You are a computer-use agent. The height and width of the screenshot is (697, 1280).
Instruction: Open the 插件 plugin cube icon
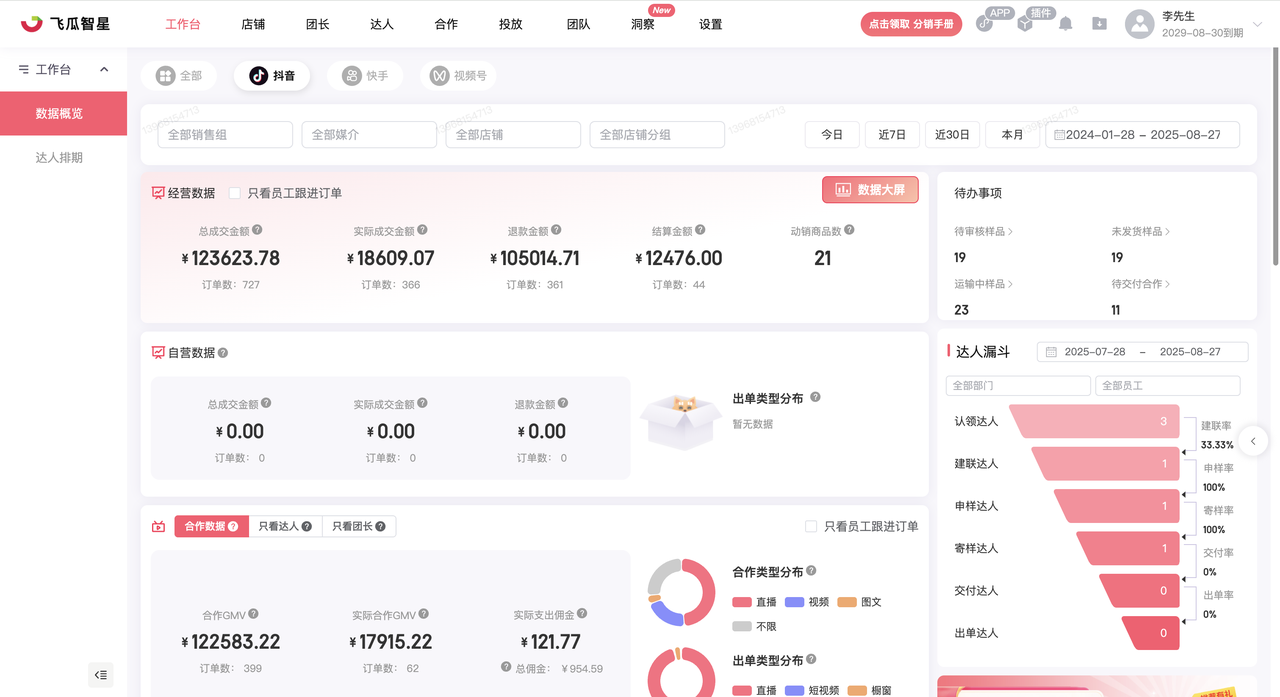pyautogui.click(x=1025, y=24)
